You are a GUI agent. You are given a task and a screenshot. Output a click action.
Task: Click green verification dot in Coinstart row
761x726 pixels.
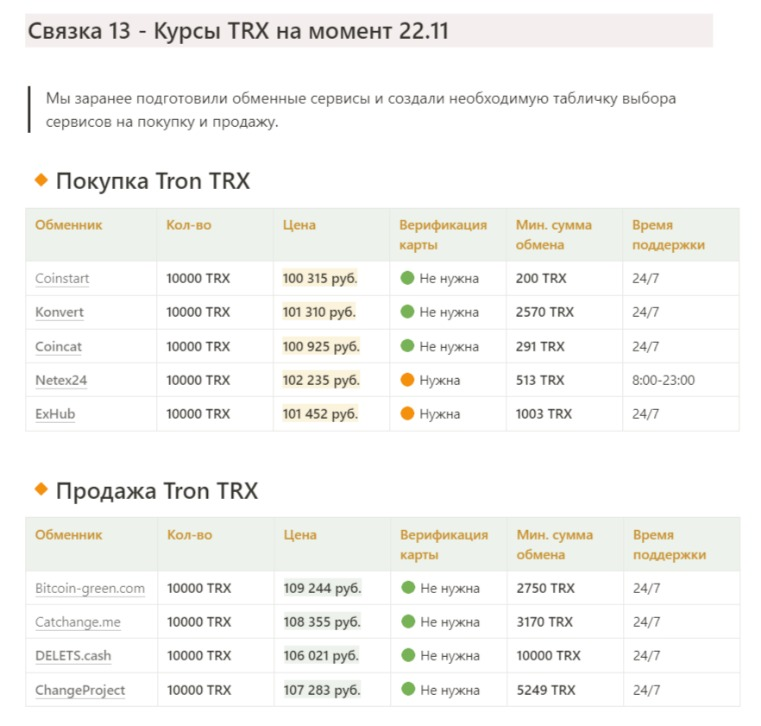(407, 278)
